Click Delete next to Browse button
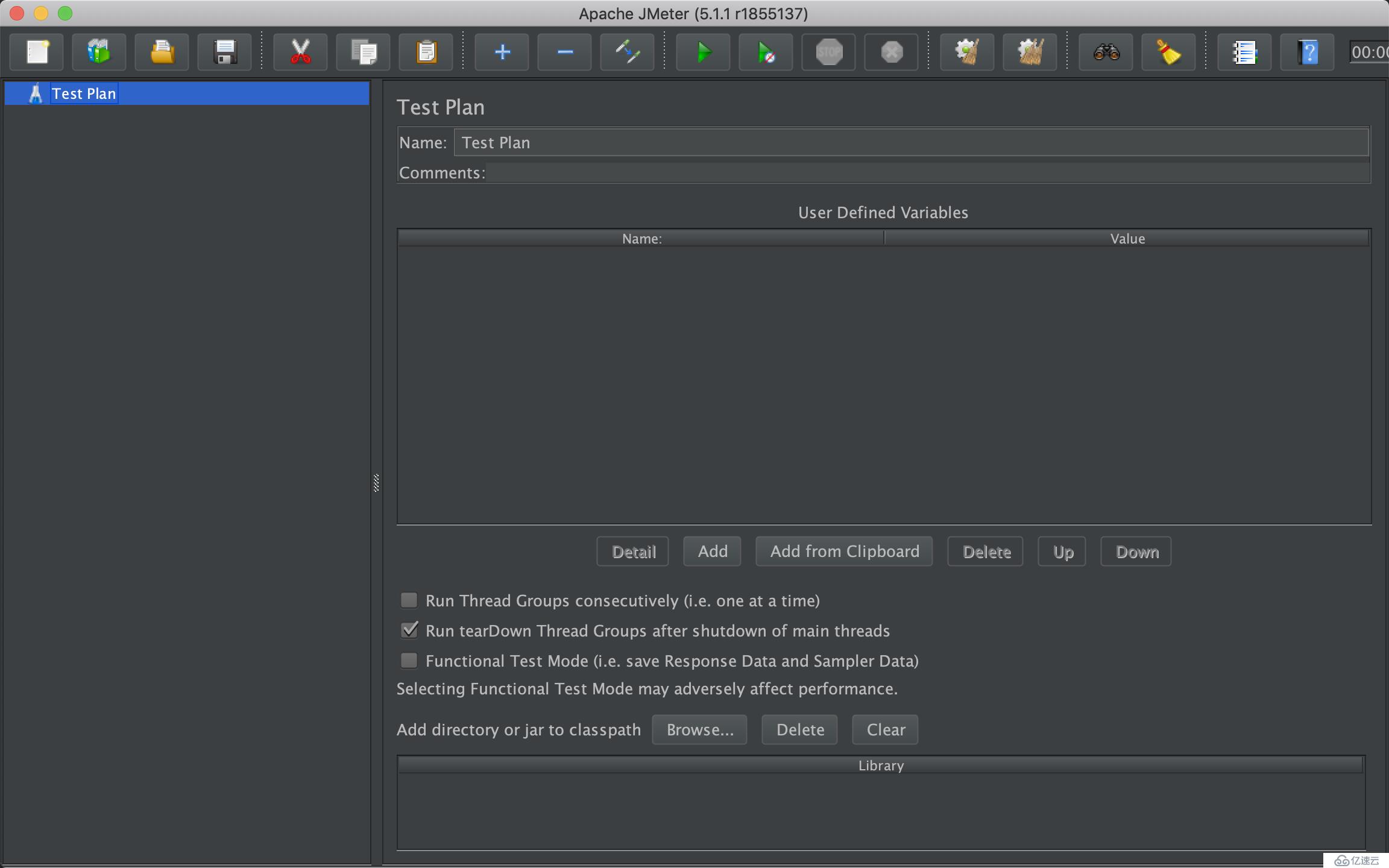1389x868 pixels. click(x=799, y=730)
